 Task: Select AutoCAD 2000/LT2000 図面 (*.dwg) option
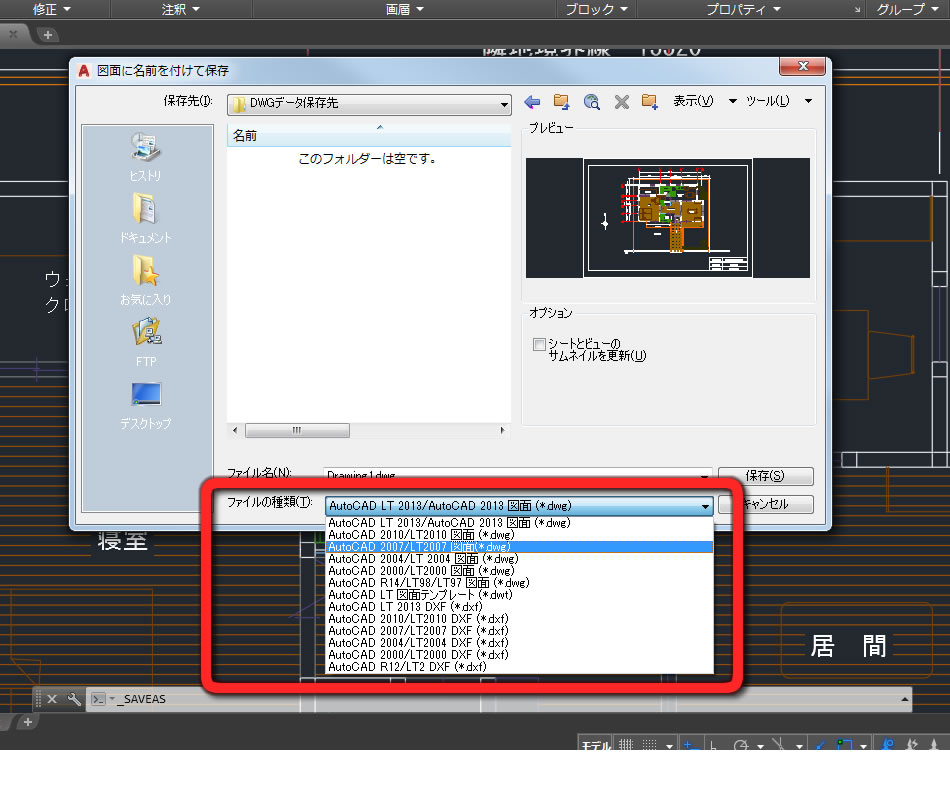pyautogui.click(x=519, y=571)
